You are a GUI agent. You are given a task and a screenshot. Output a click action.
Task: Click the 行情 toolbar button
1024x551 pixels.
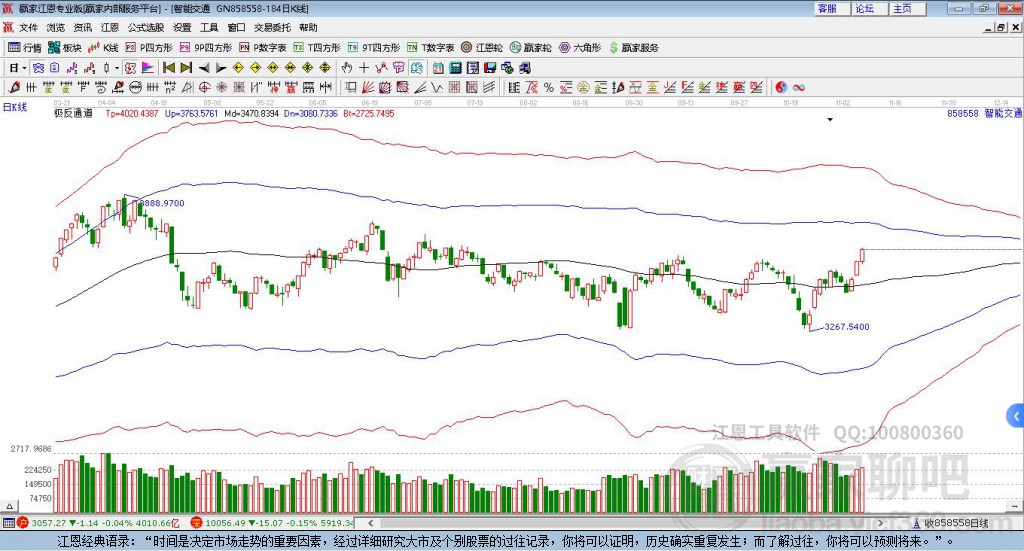(26, 47)
